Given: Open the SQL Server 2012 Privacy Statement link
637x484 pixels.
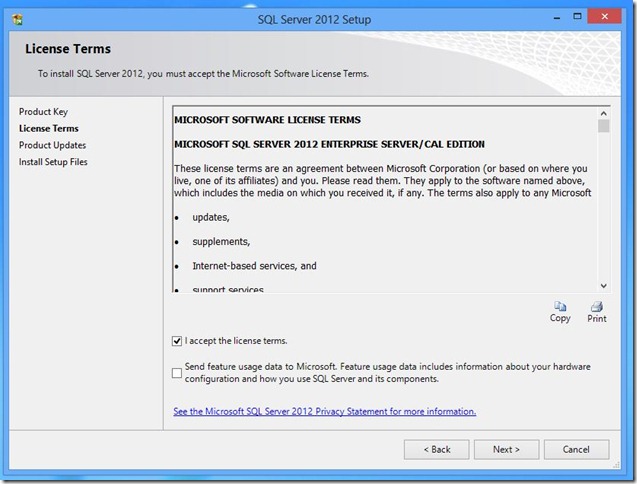Looking at the screenshot, I should click(x=325, y=411).
